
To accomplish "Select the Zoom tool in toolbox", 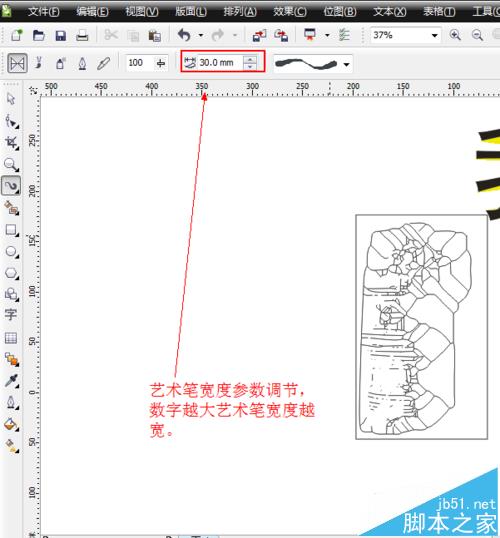I will (x=11, y=165).
